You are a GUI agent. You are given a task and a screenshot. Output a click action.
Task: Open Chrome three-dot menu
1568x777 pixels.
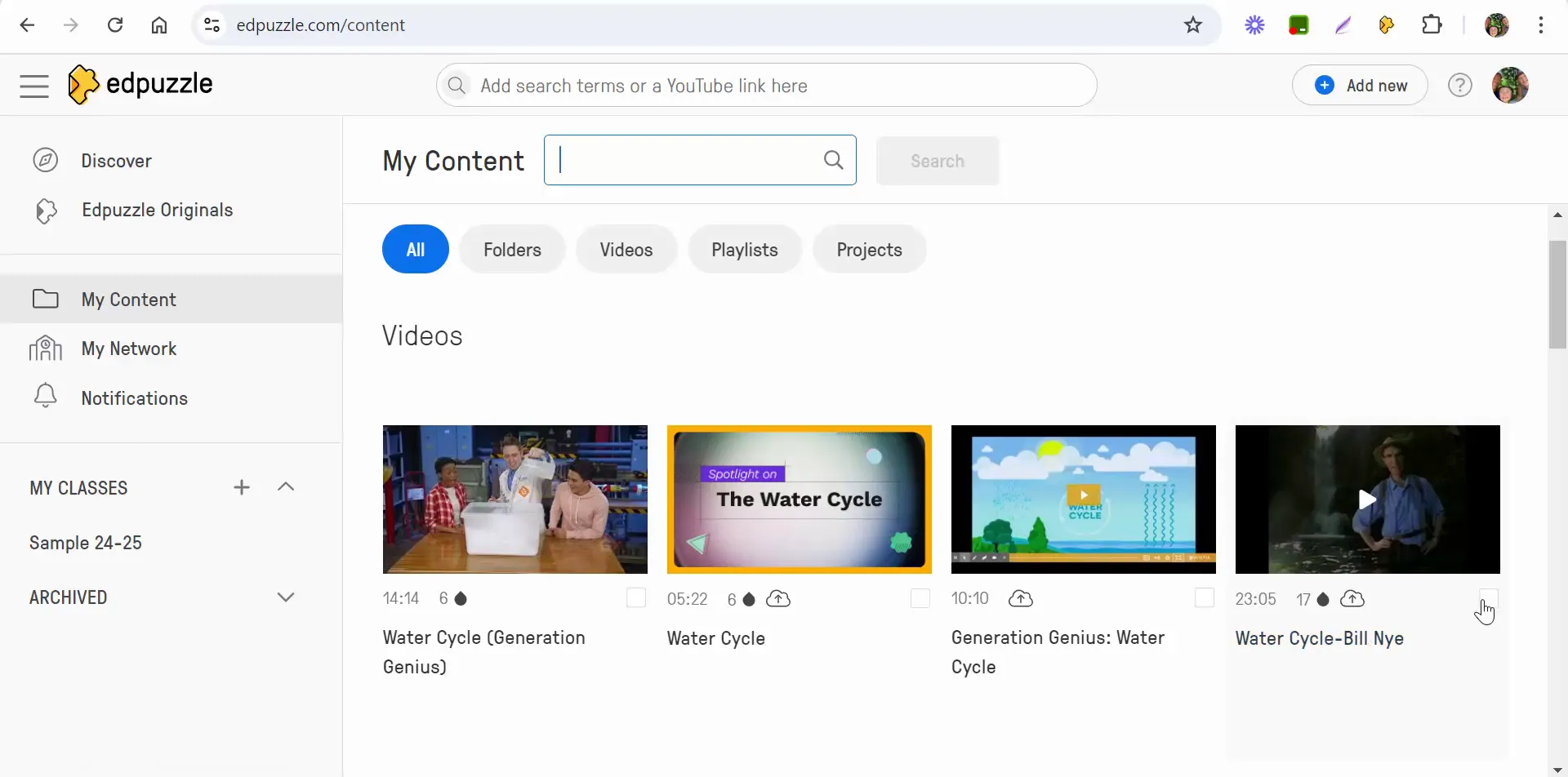(1541, 25)
